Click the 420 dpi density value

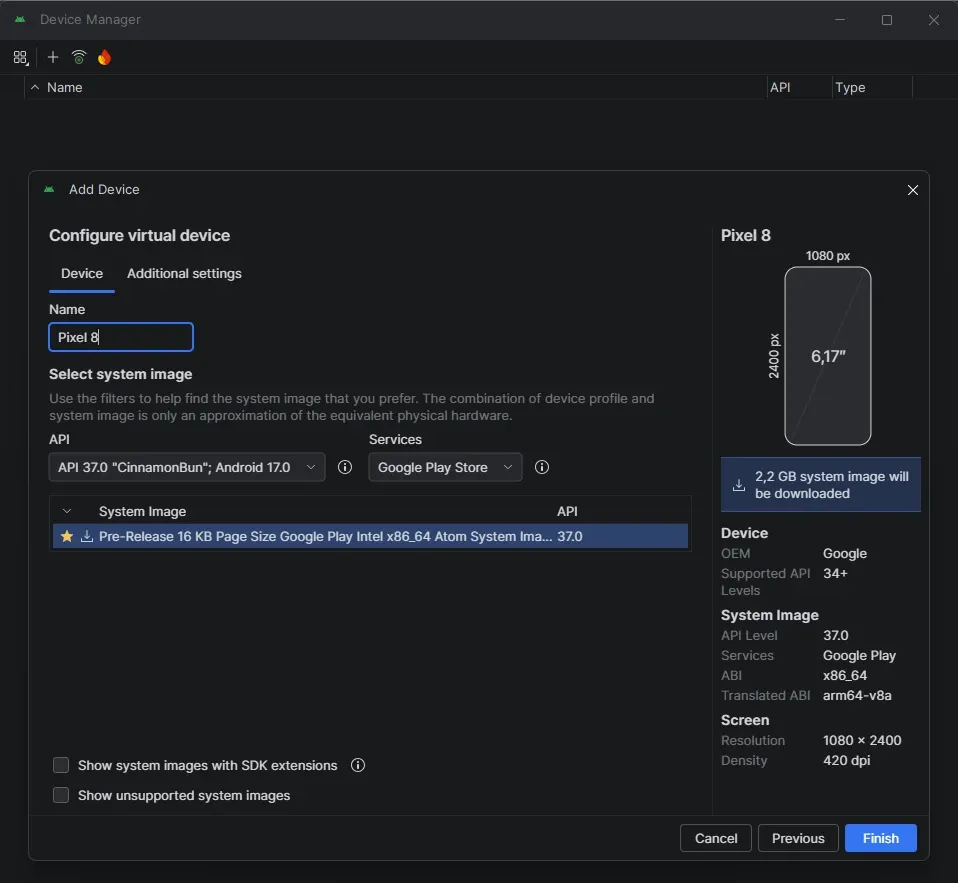tap(846, 760)
